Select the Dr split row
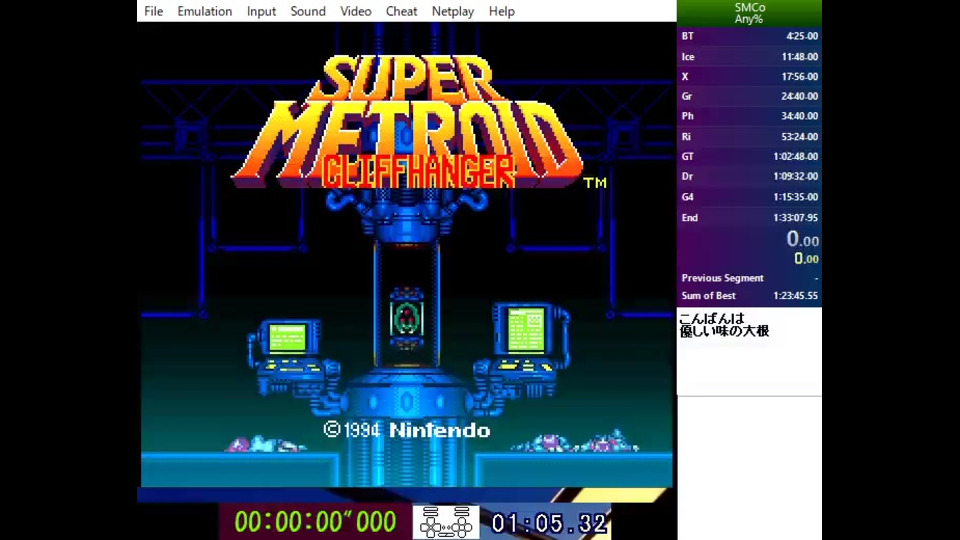The height and width of the screenshot is (540, 960). tap(749, 176)
